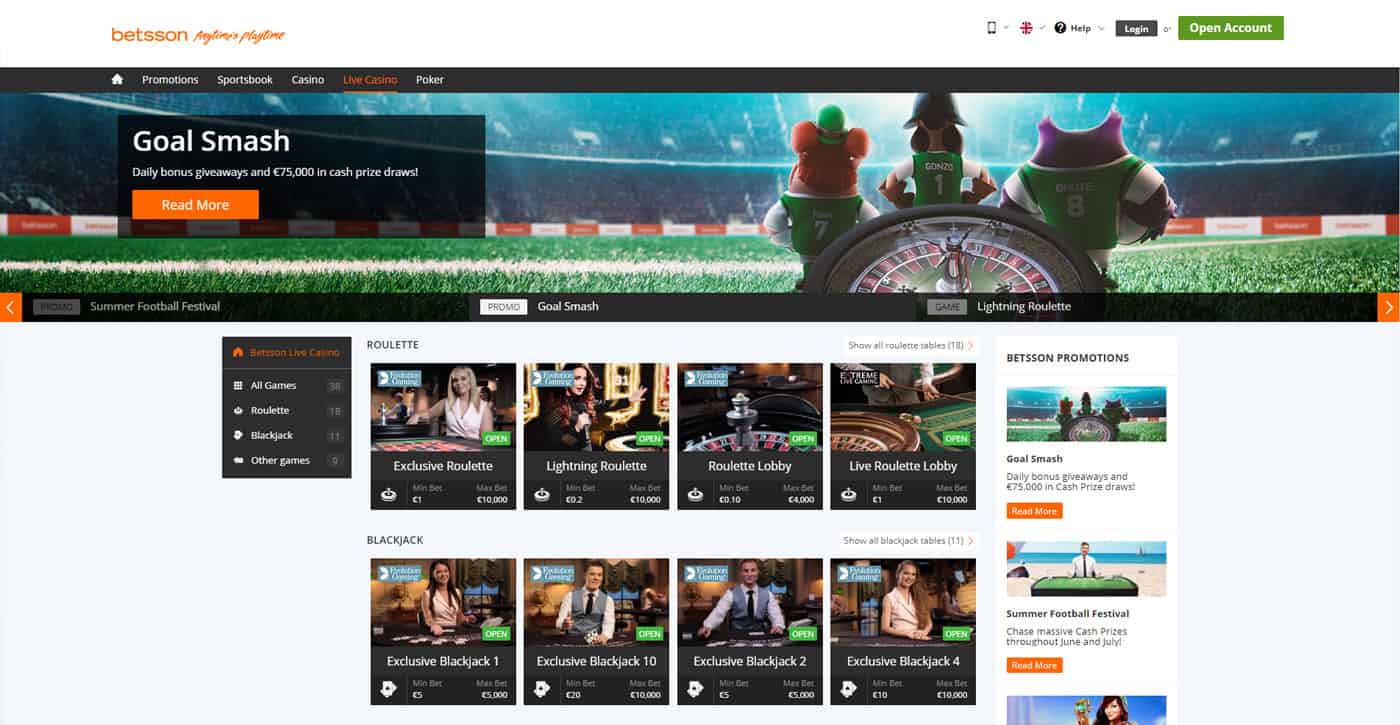
Task: Click the All Games grid icon in sidebar
Action: coord(238,385)
